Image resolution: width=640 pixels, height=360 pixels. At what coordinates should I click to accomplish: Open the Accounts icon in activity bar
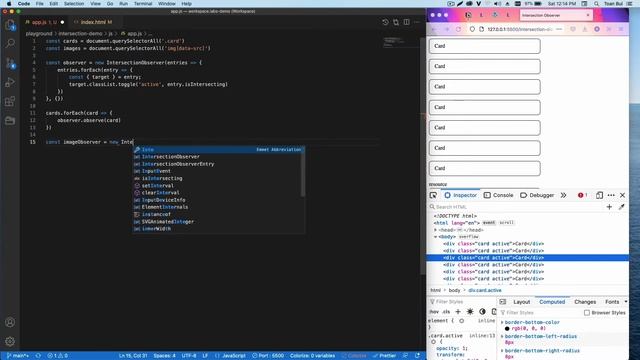tap(10, 322)
